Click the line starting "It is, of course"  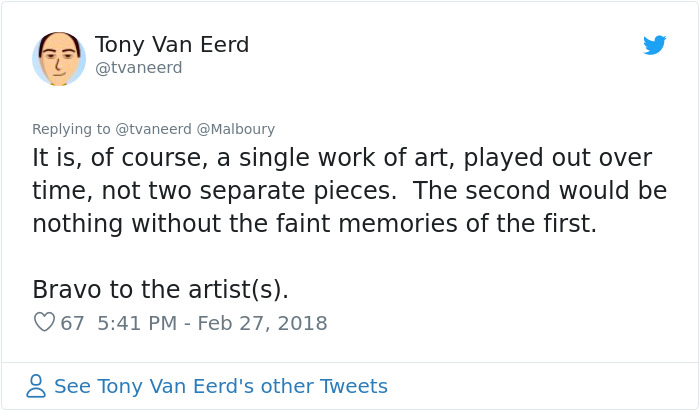point(342,158)
